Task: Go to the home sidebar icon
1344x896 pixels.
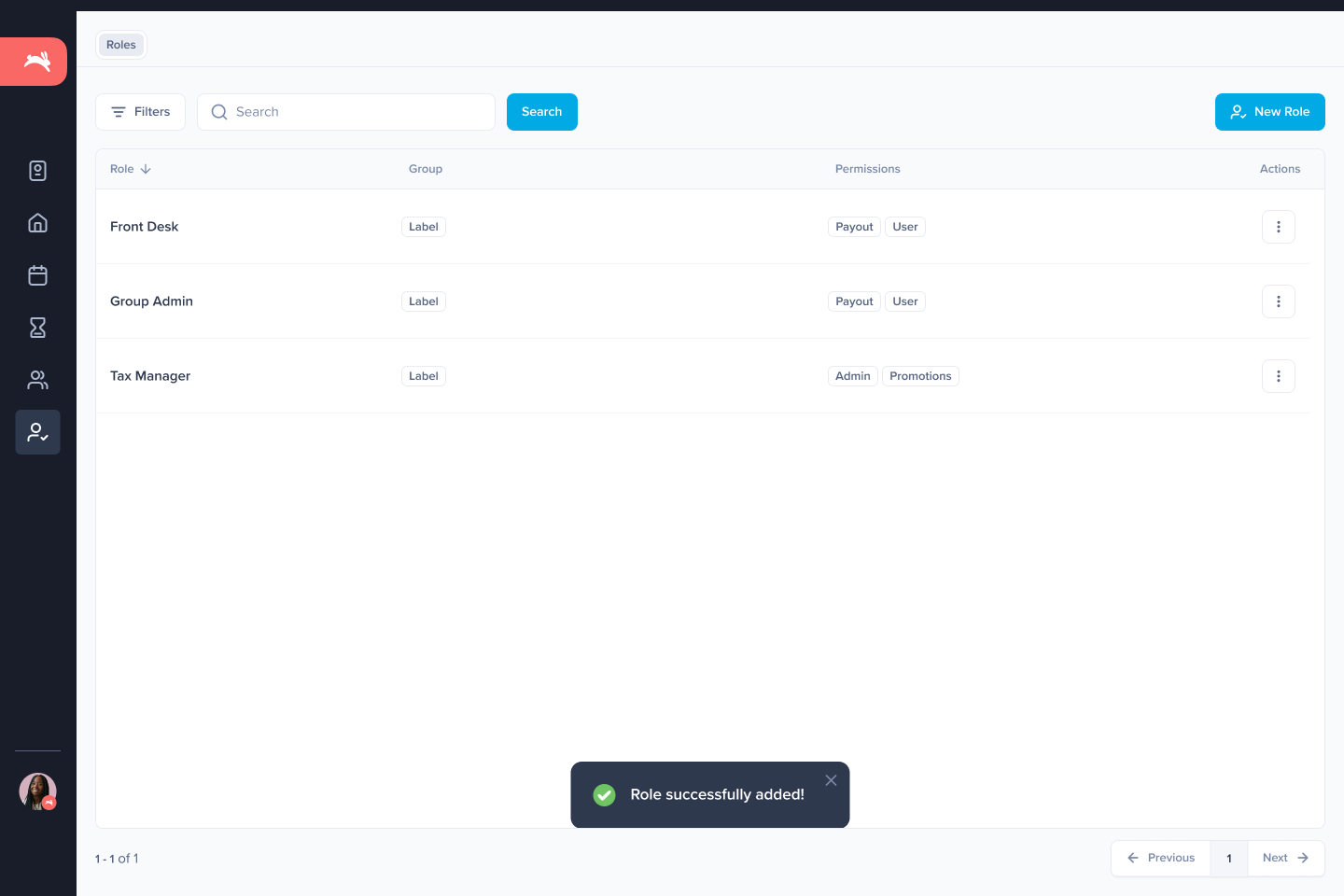Action: [x=37, y=223]
